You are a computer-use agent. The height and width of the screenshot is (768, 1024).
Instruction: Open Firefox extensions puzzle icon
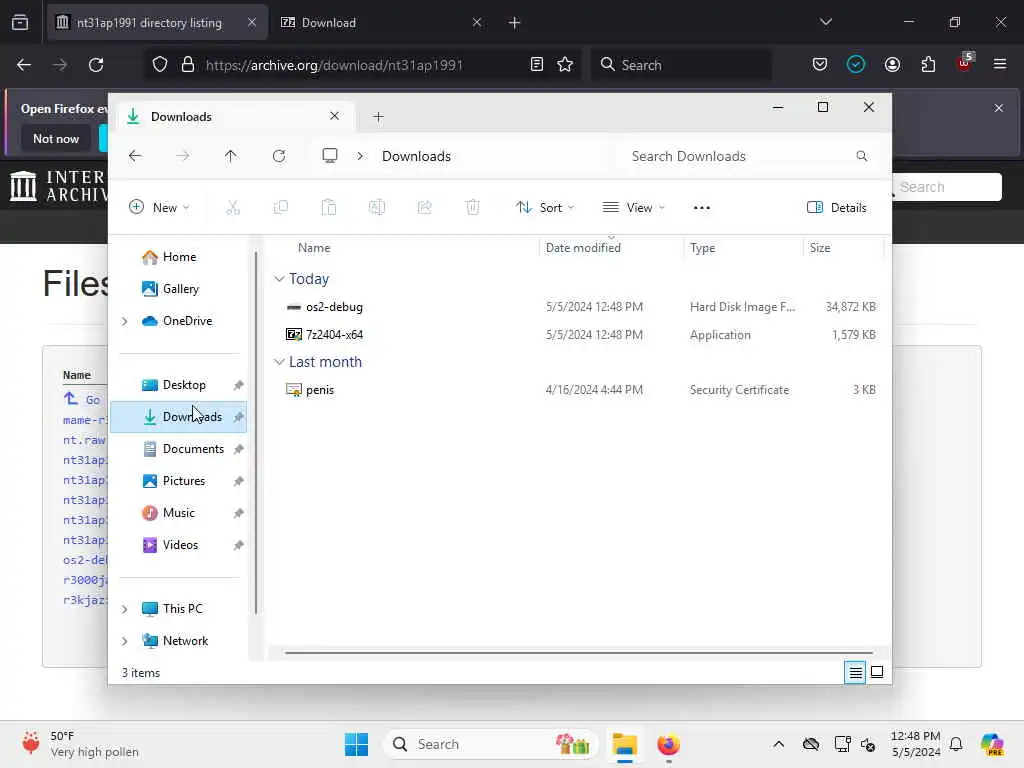(x=928, y=64)
